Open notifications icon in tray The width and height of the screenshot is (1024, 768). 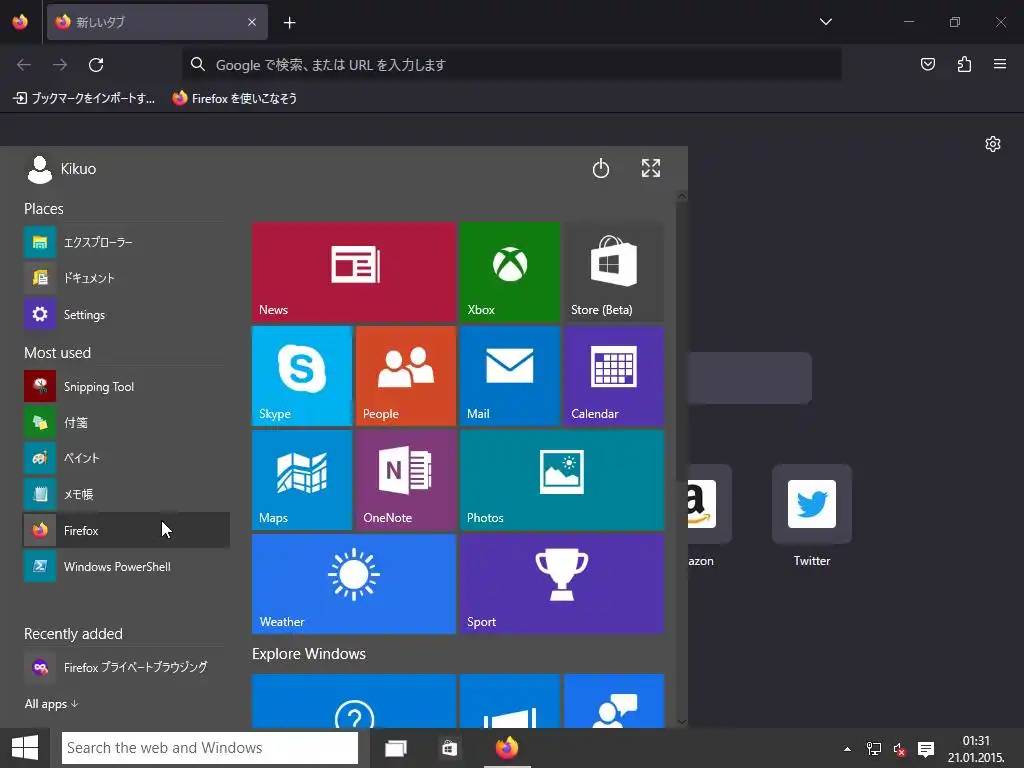pos(926,749)
